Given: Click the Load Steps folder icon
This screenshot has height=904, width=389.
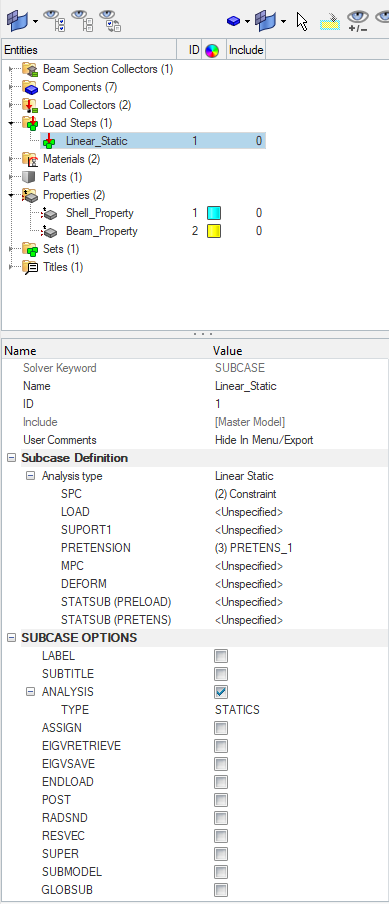Looking at the screenshot, I should [x=31, y=123].
